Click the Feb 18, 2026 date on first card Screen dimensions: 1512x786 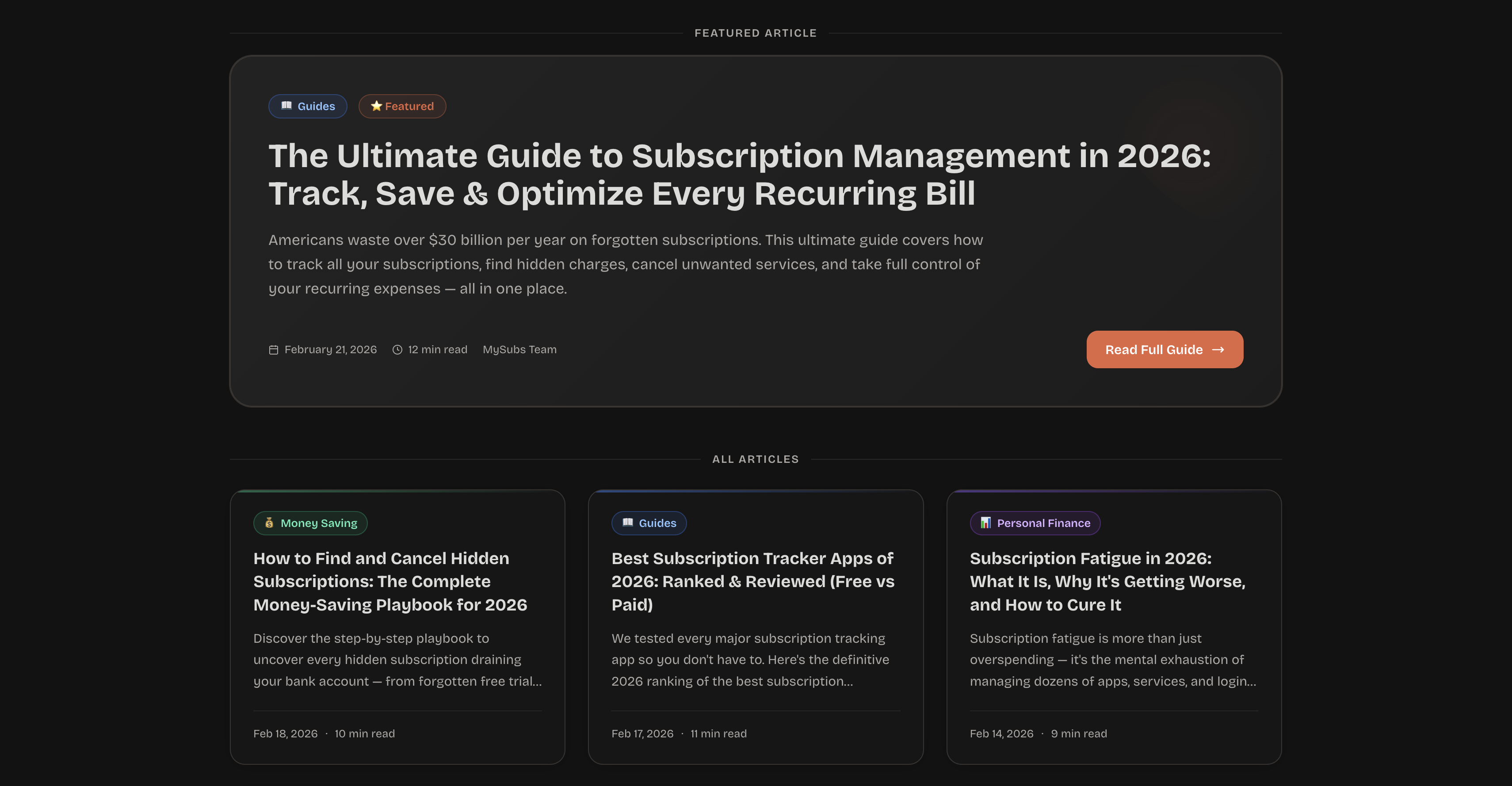[x=285, y=734]
